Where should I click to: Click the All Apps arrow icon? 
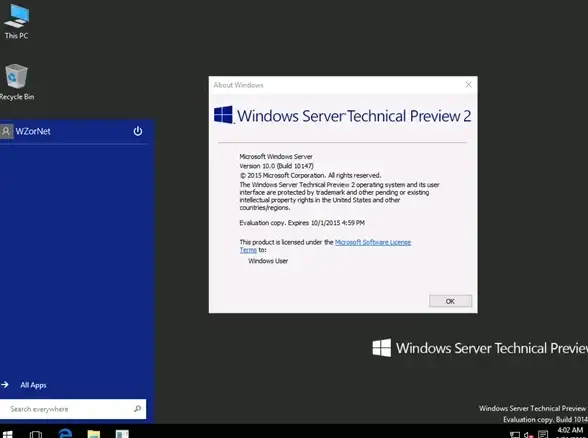pyautogui.click(x=5, y=384)
